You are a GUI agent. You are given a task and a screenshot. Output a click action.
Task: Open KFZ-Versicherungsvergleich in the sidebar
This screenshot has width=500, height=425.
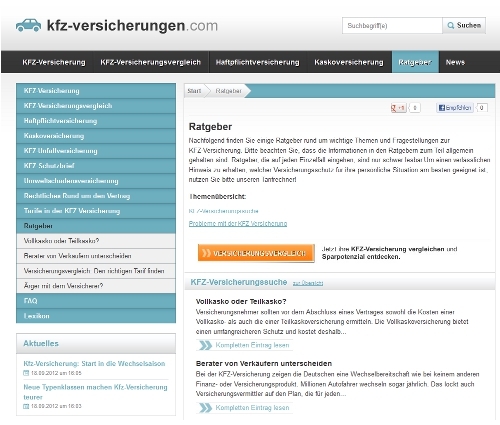click(96, 106)
